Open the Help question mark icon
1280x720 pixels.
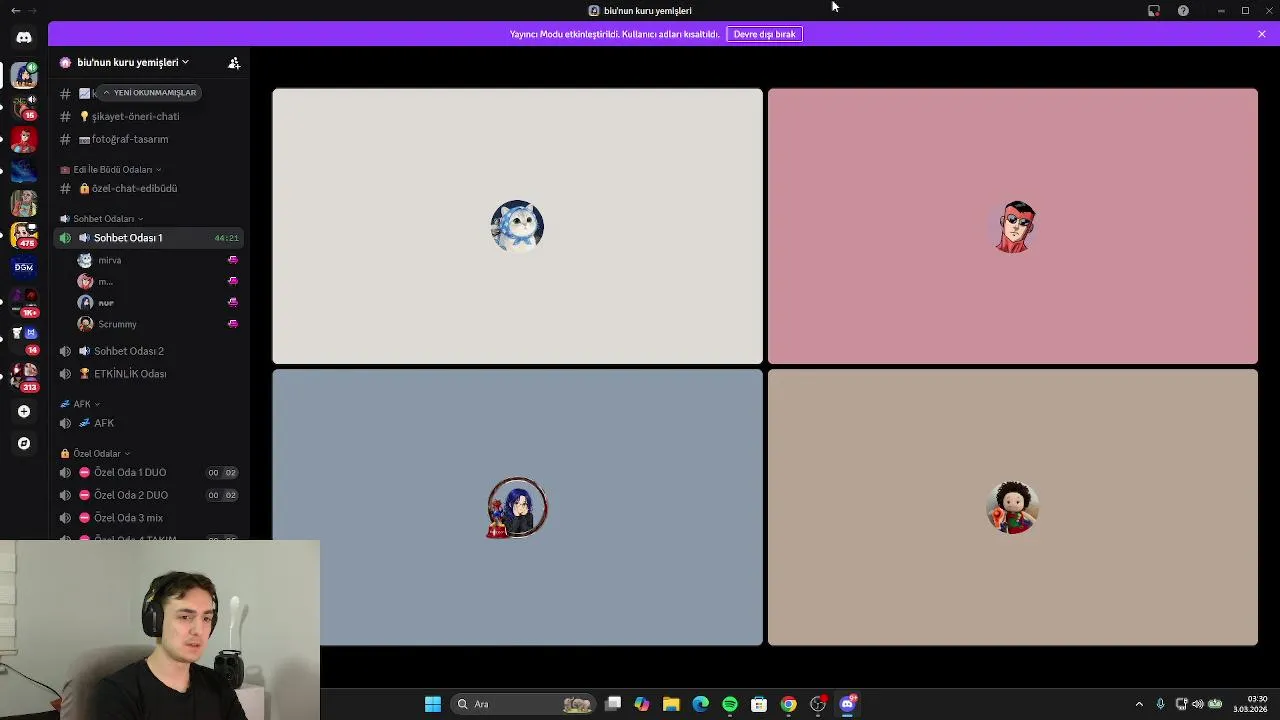1183,11
